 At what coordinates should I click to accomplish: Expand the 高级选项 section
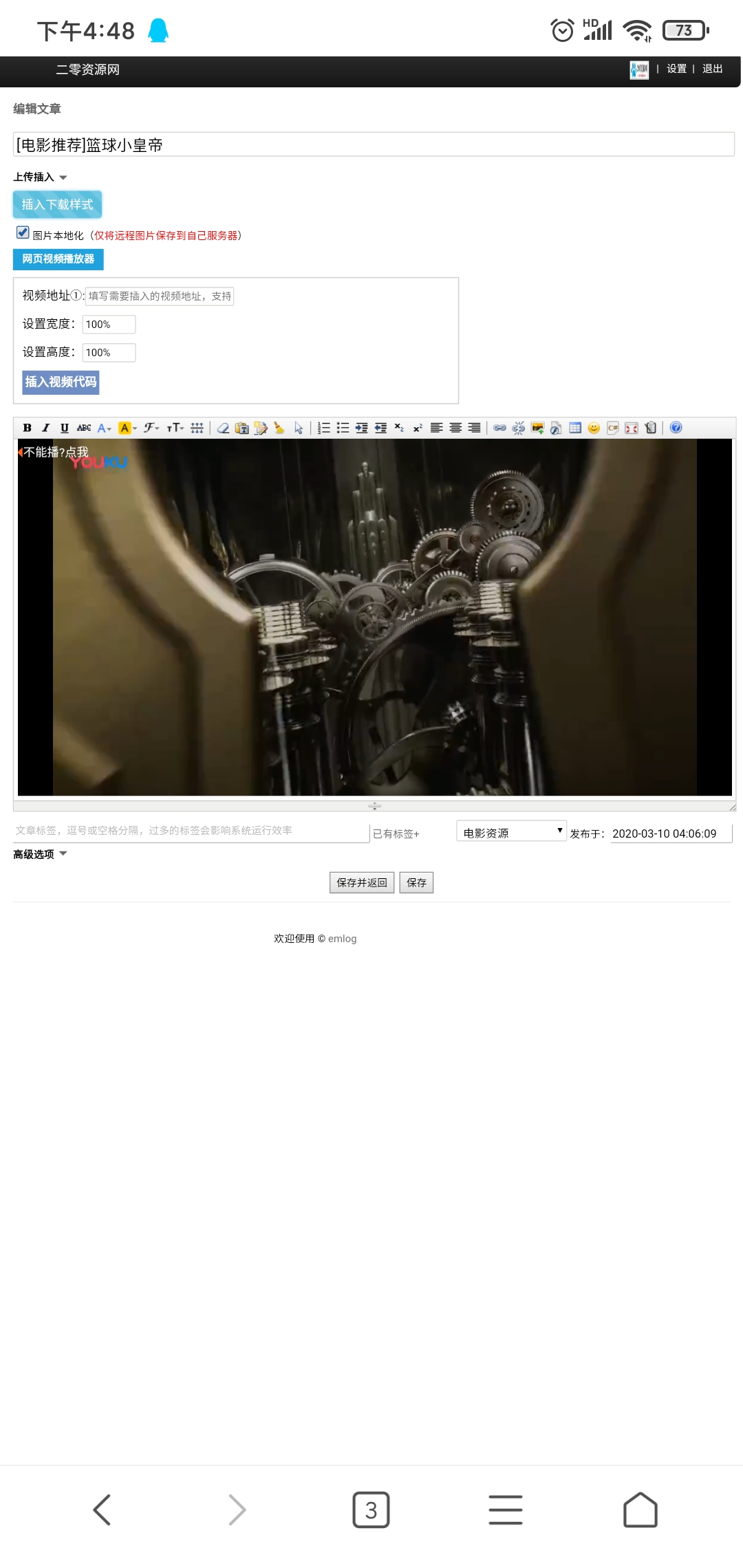coord(40,854)
